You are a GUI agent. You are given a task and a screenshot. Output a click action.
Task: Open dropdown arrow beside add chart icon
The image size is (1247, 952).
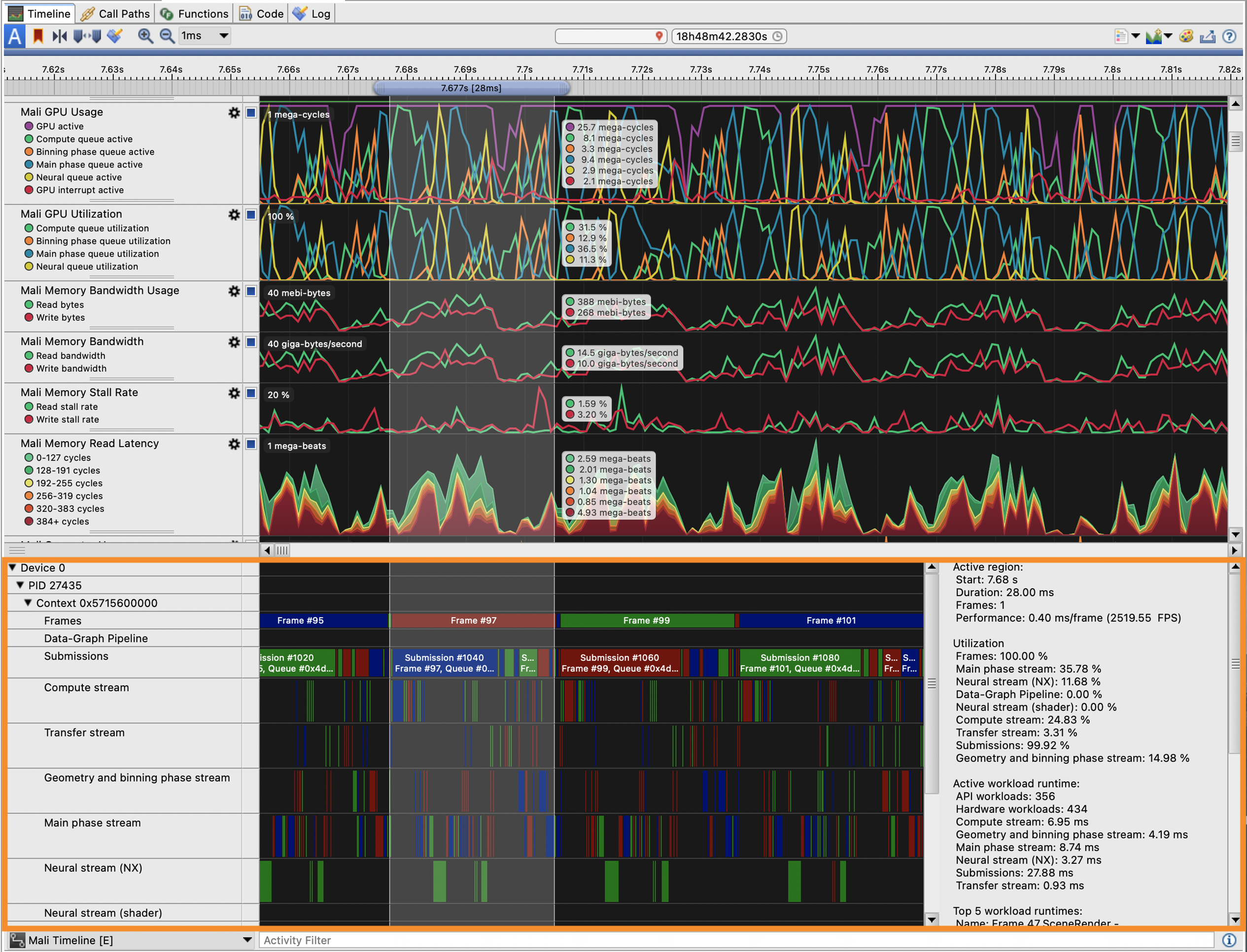click(x=1168, y=36)
